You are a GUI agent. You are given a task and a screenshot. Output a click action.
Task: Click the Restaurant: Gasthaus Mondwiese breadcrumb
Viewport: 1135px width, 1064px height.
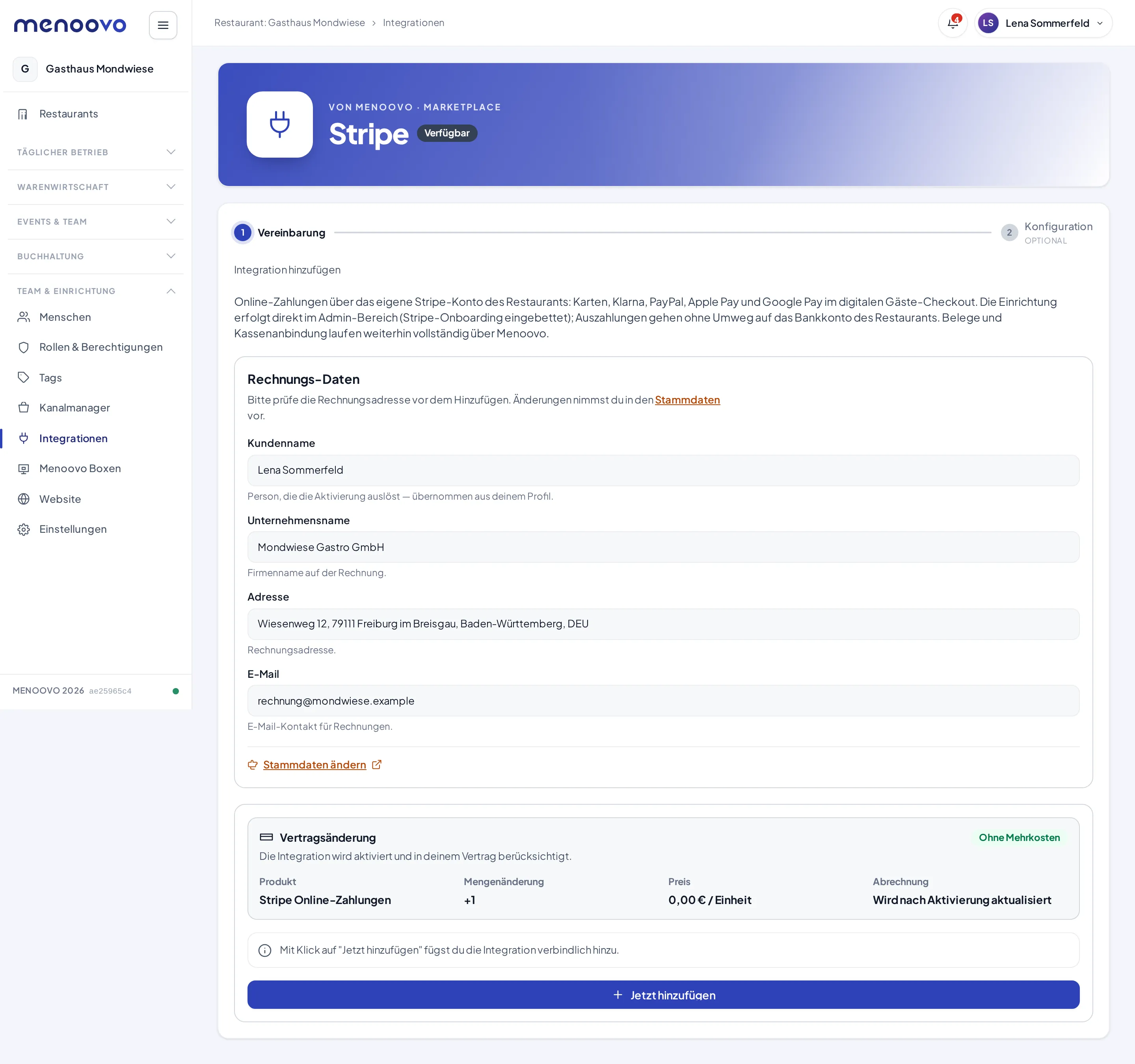[x=289, y=23]
